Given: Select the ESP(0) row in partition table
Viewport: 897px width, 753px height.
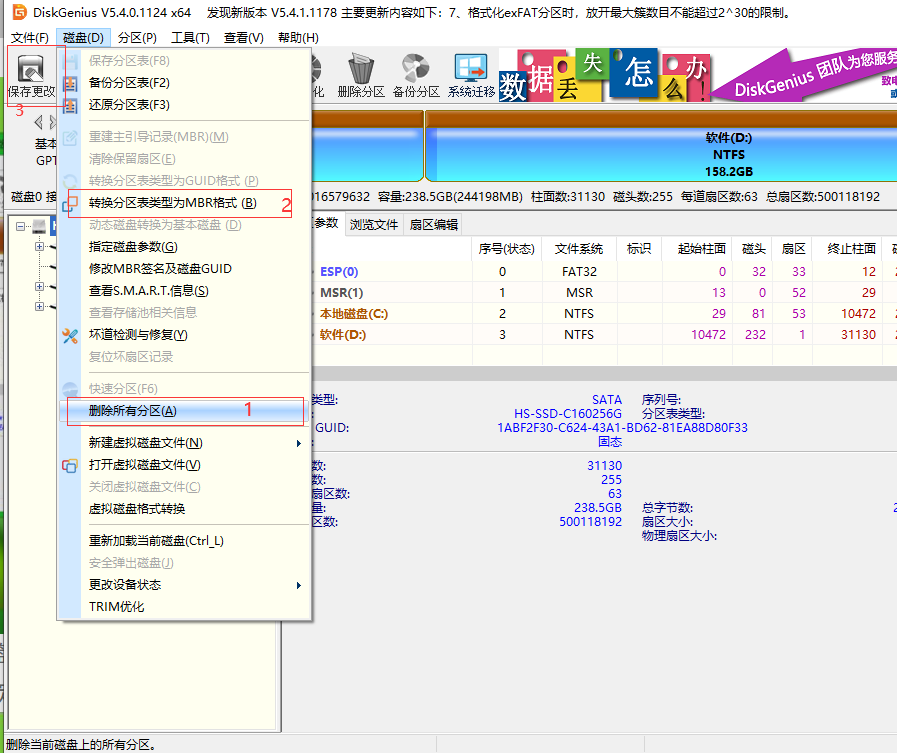Looking at the screenshot, I should [339, 271].
